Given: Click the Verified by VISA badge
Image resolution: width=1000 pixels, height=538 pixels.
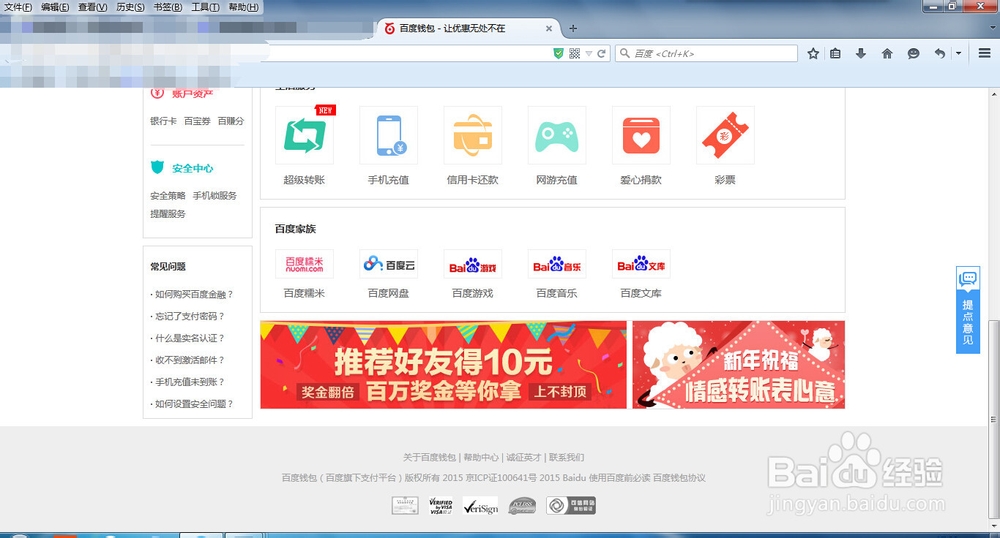Looking at the screenshot, I should 441,506.
